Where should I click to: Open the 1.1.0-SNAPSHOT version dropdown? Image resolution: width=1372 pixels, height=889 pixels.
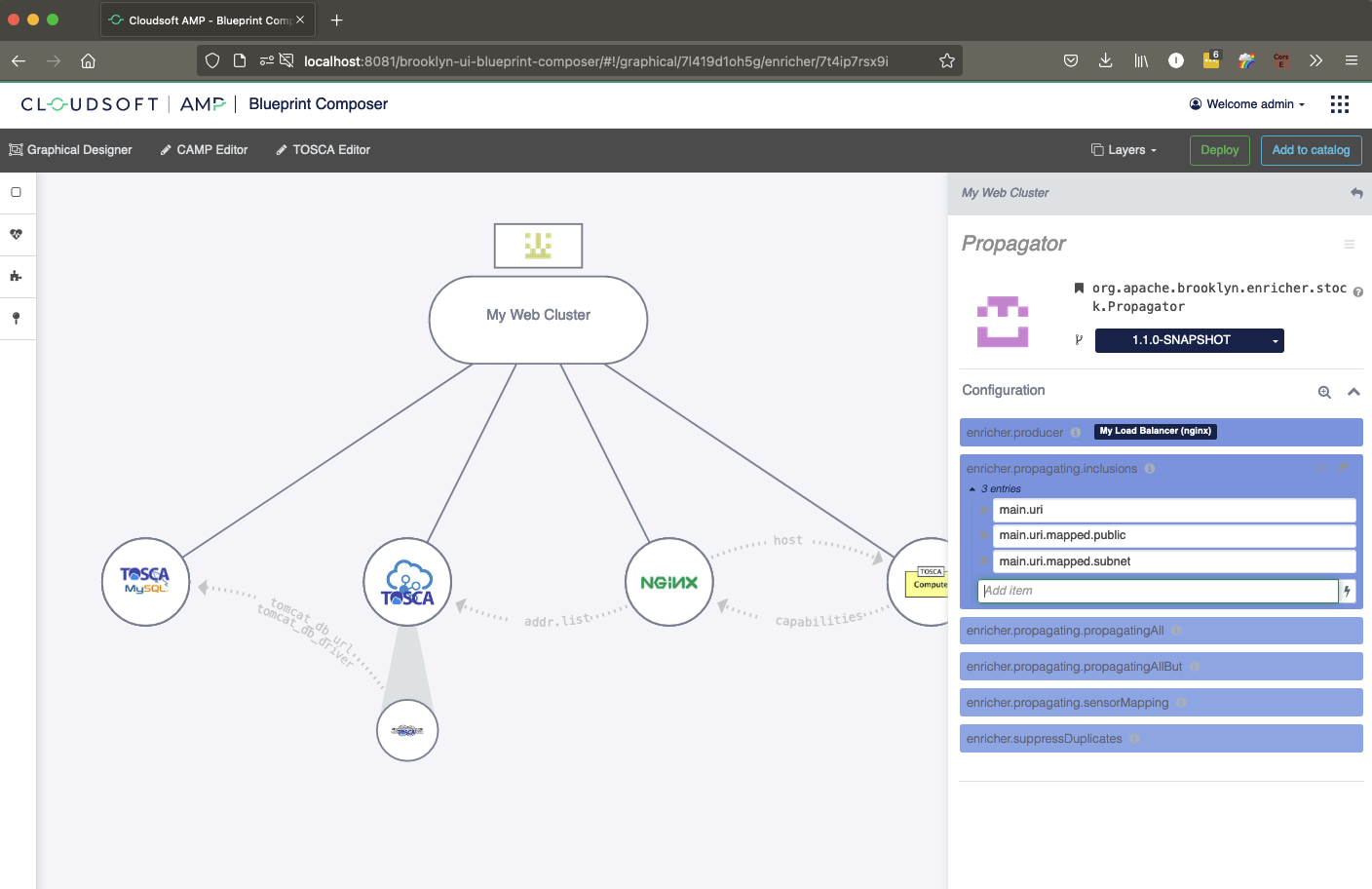click(1189, 340)
